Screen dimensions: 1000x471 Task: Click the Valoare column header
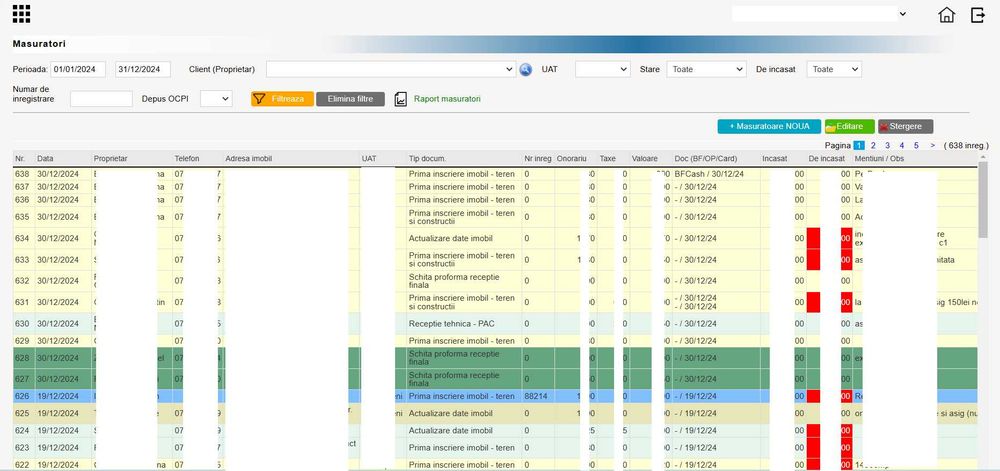(651, 158)
